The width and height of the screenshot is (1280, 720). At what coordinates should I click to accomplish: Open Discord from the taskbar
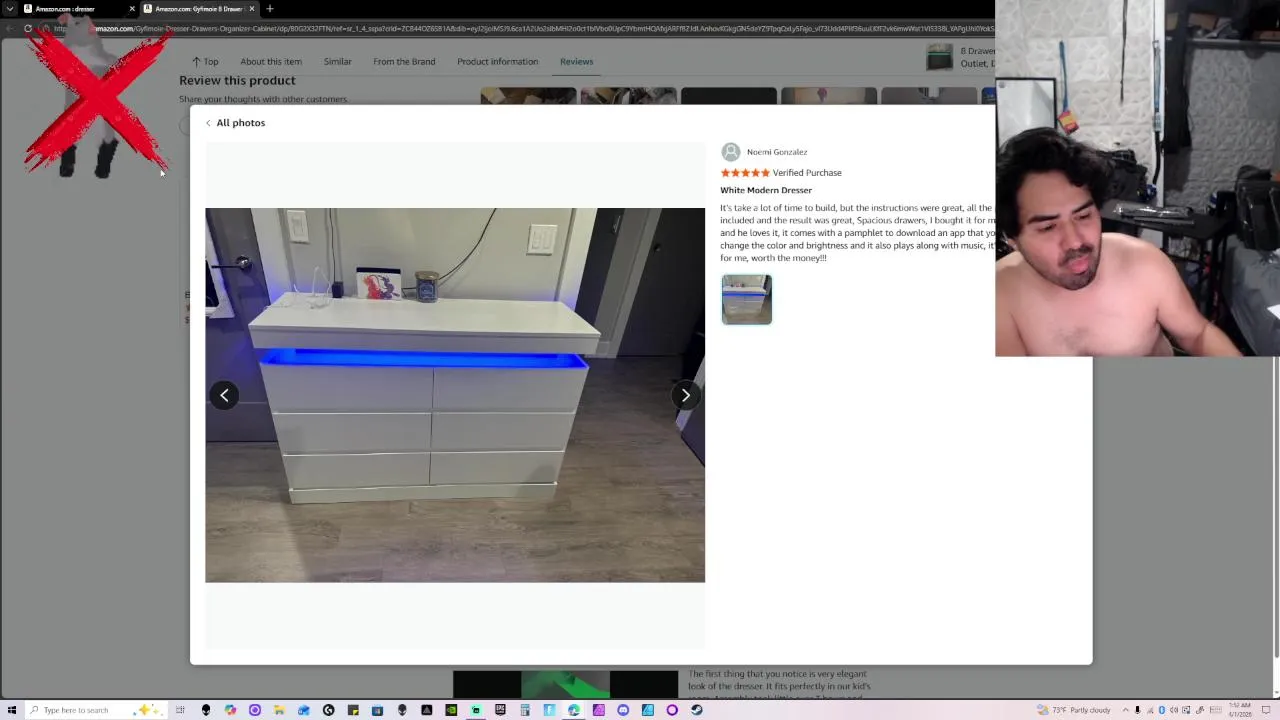tap(623, 710)
